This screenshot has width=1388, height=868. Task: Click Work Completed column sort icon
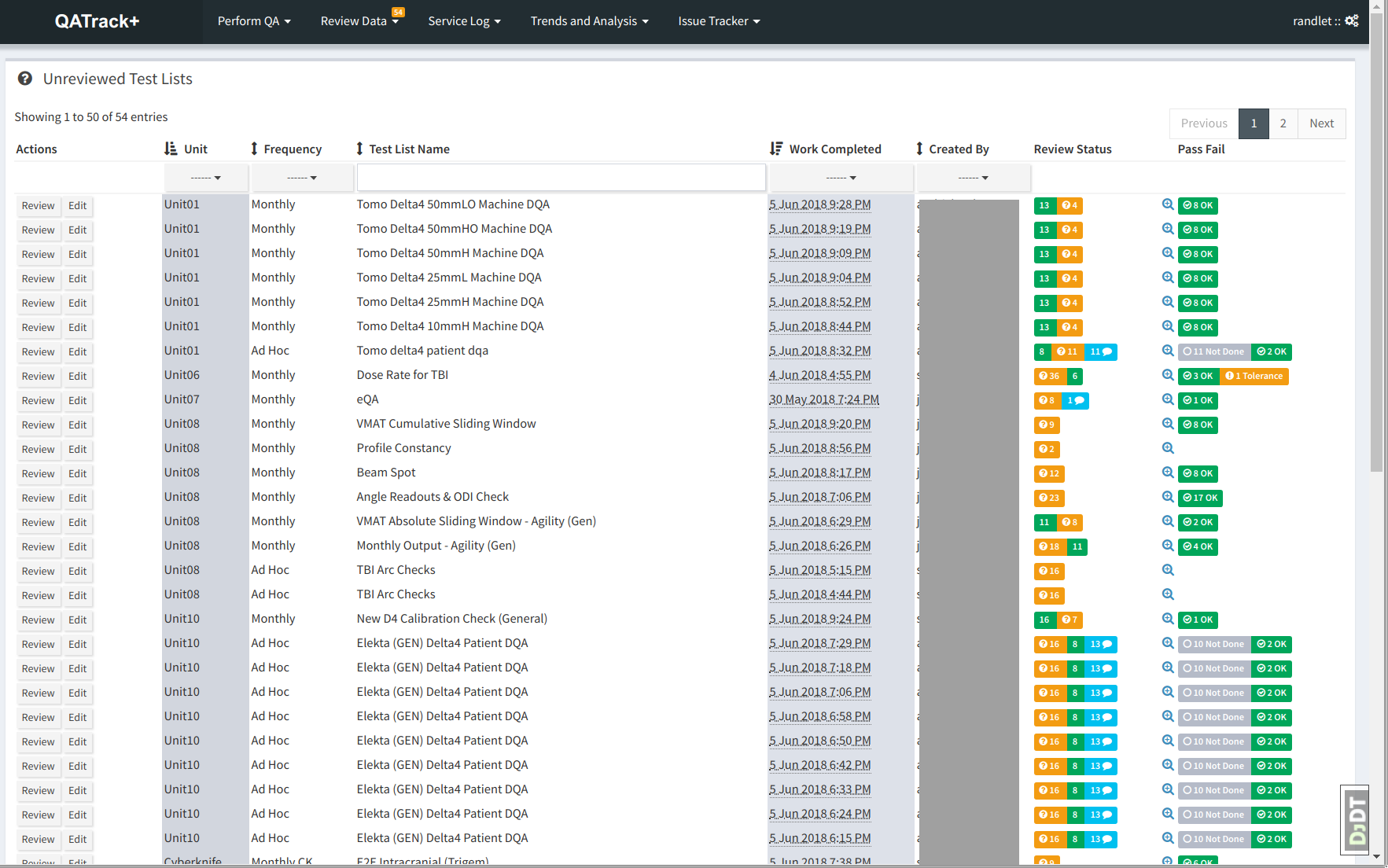click(776, 149)
